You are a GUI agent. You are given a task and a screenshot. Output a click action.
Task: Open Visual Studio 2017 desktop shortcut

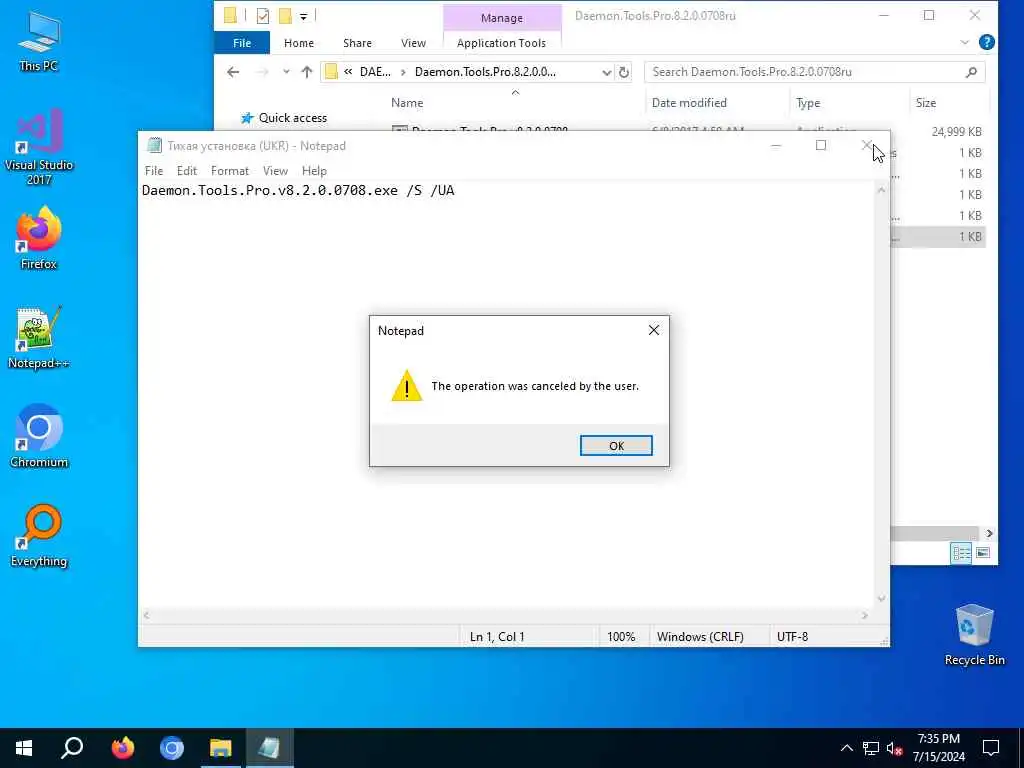click(x=39, y=147)
